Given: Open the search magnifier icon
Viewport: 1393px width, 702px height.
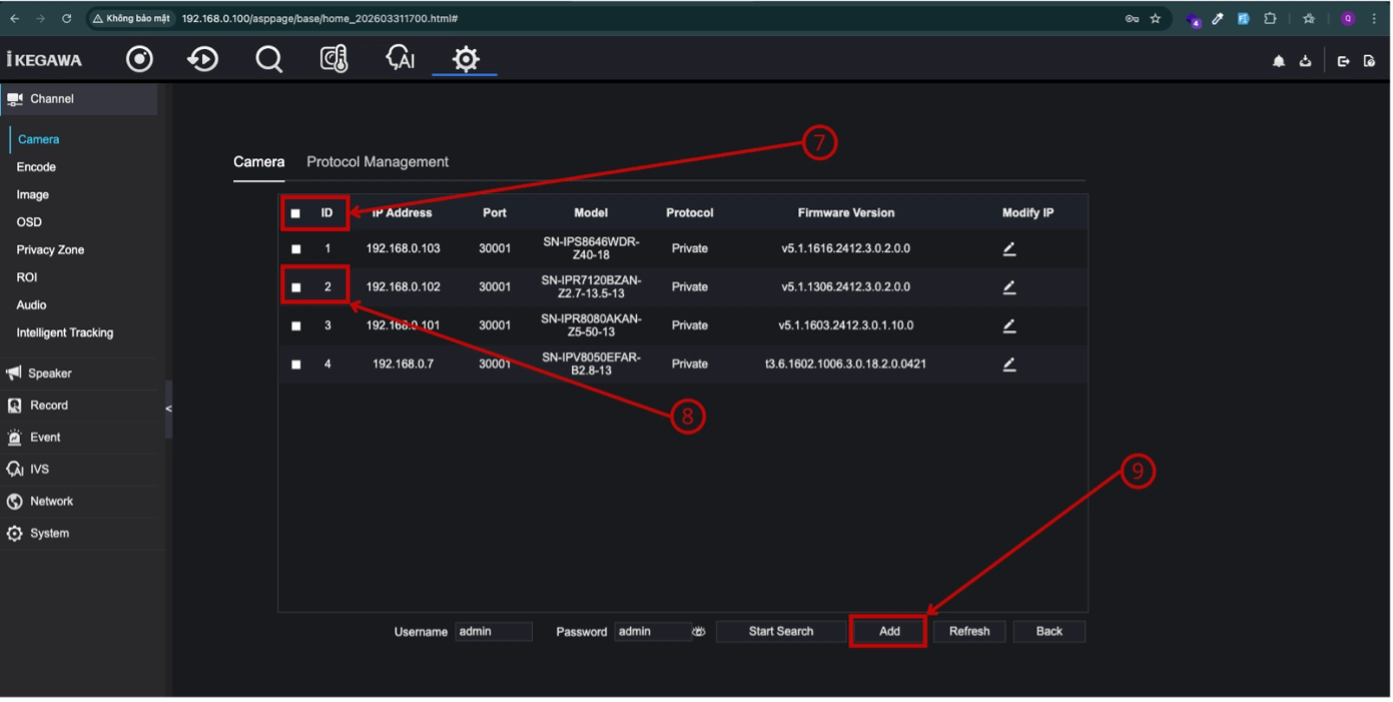Looking at the screenshot, I should tap(269, 59).
